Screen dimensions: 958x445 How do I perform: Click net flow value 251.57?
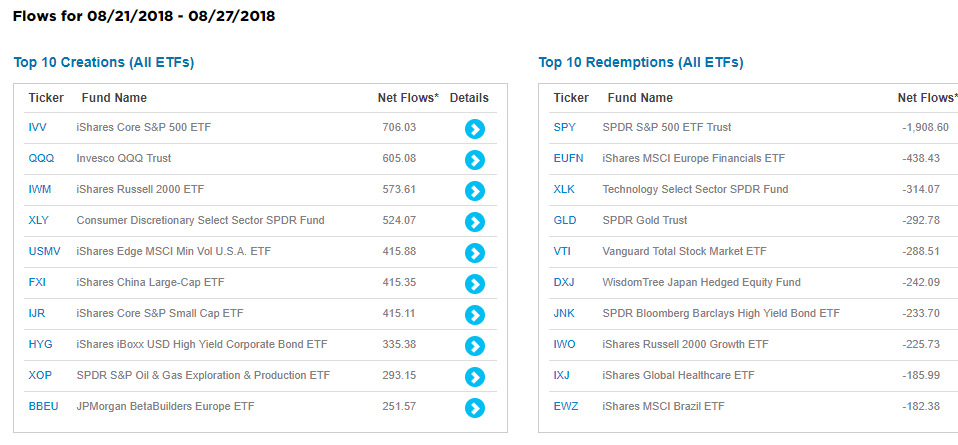399,406
